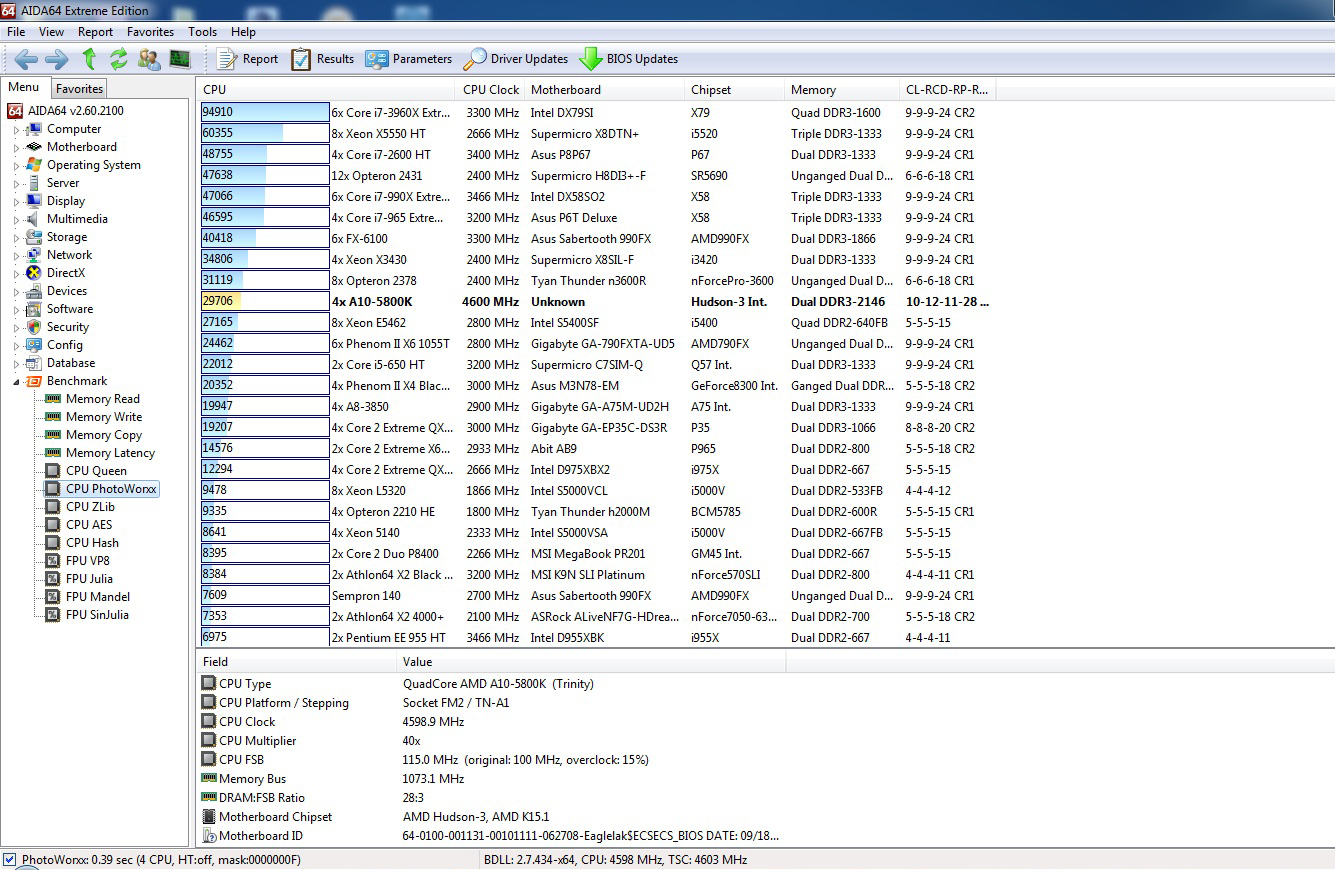Check for Driver Updates
Screen dimensions: 1335x870
click(515, 59)
